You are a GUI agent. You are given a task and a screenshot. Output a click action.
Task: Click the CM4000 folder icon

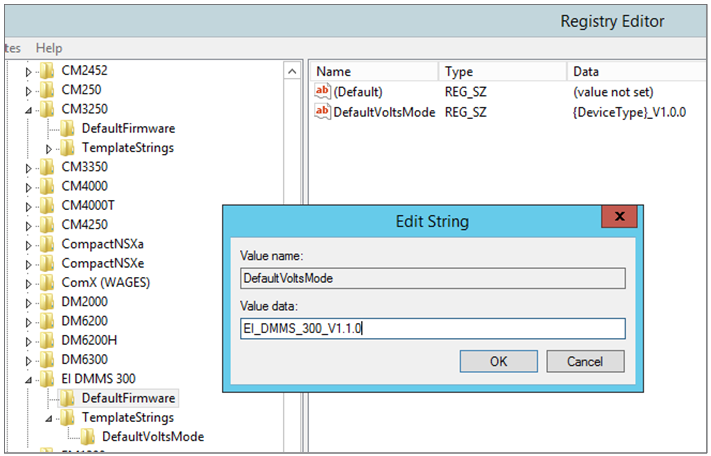[47, 186]
